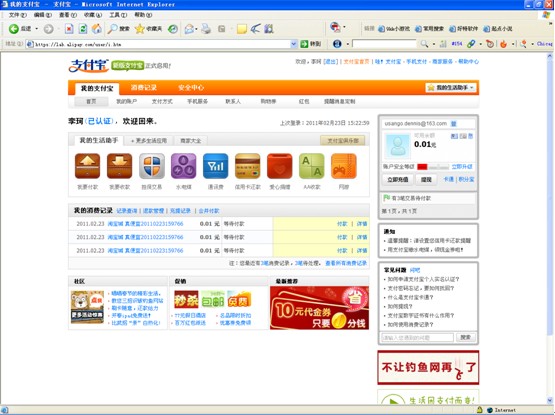This screenshot has width=555, height=415.
Task: Click the toolbar search text box
Action: [384, 44]
